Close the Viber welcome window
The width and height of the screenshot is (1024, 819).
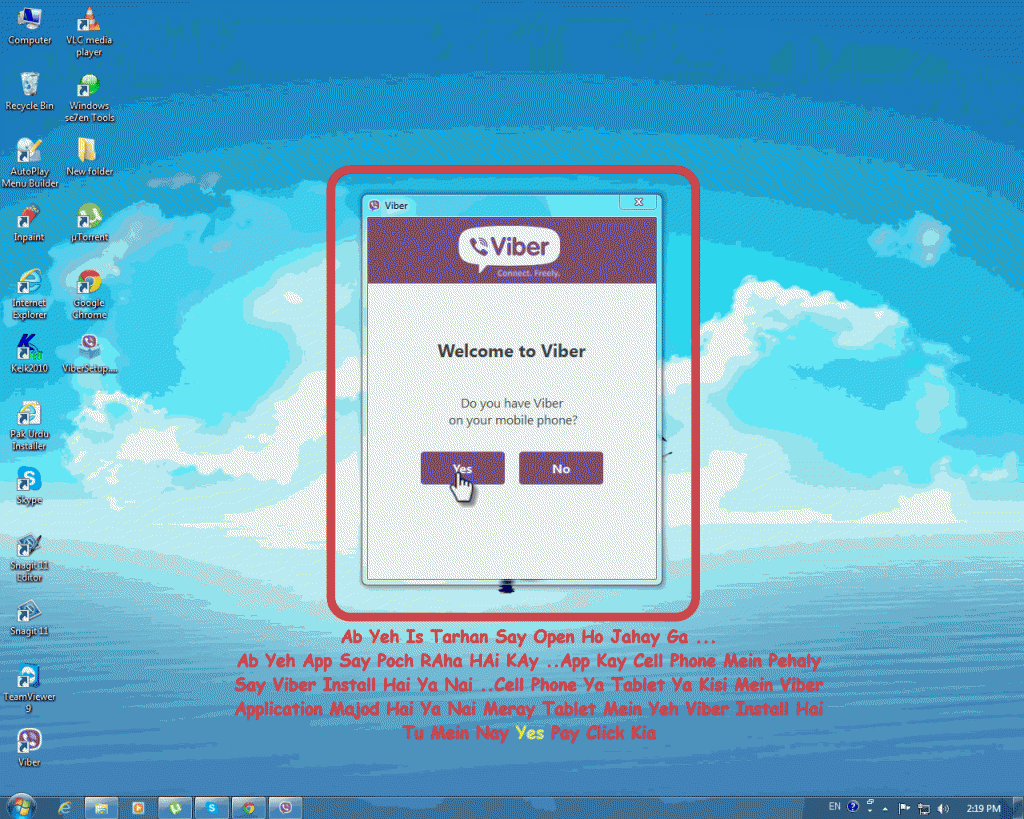click(639, 202)
